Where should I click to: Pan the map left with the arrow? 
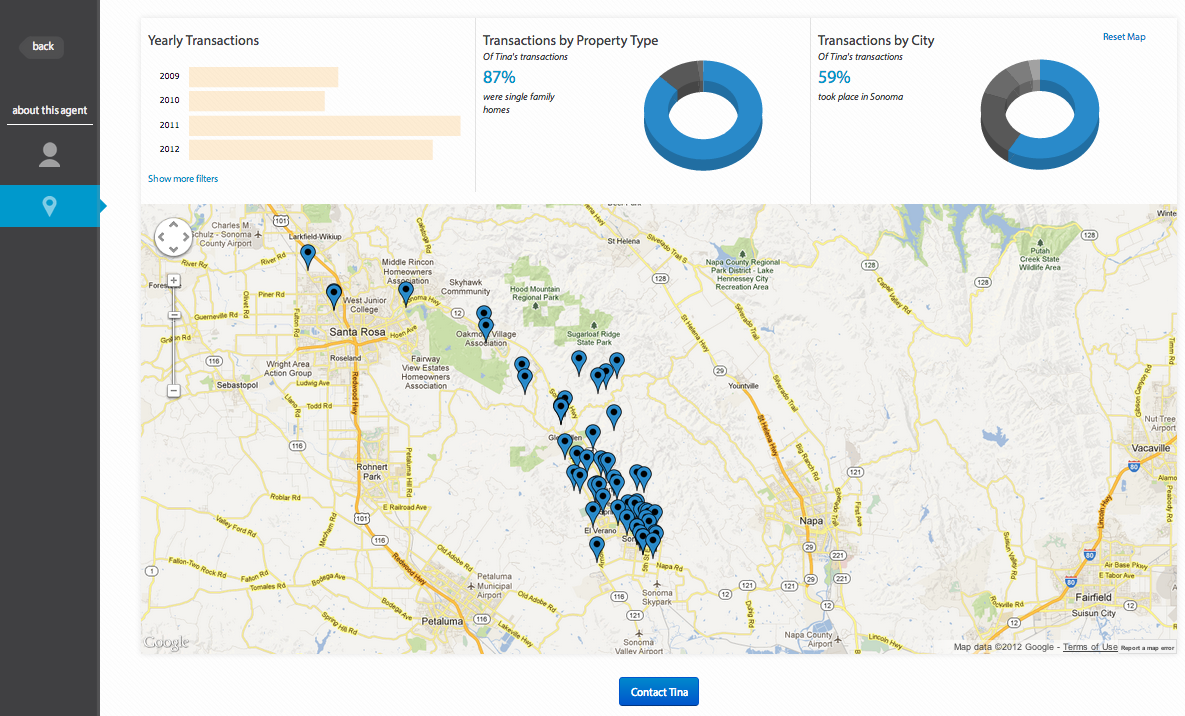(161, 239)
